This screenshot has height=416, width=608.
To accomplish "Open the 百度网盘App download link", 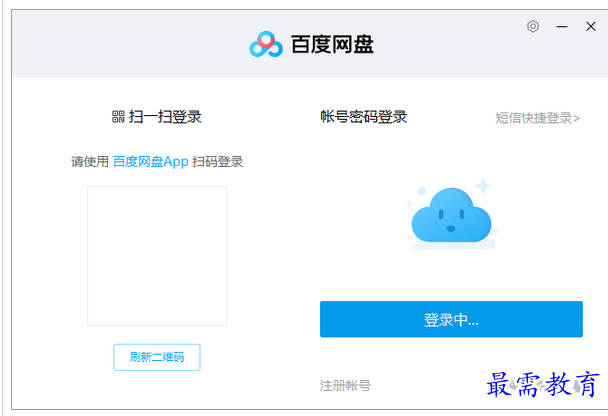I will (x=150, y=162).
